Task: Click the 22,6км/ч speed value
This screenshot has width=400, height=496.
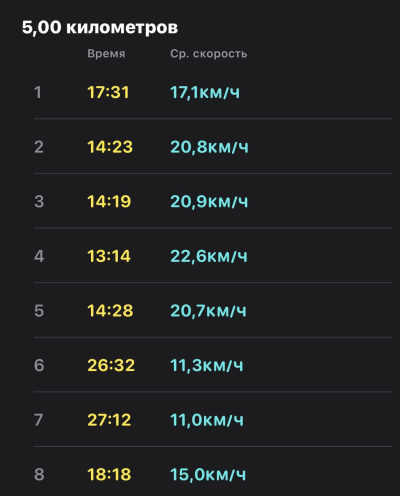Action: click(x=209, y=256)
